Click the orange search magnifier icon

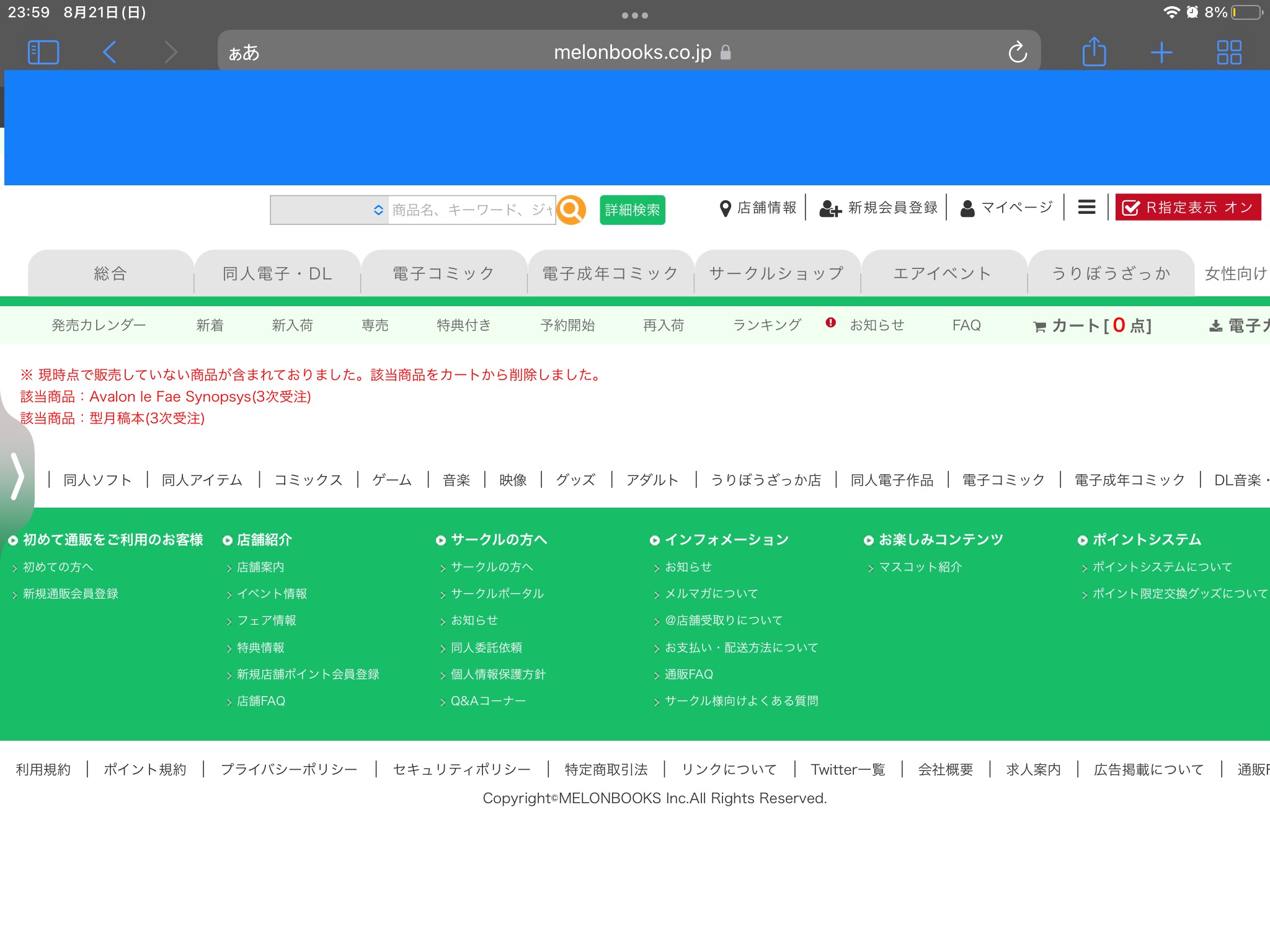coord(571,210)
